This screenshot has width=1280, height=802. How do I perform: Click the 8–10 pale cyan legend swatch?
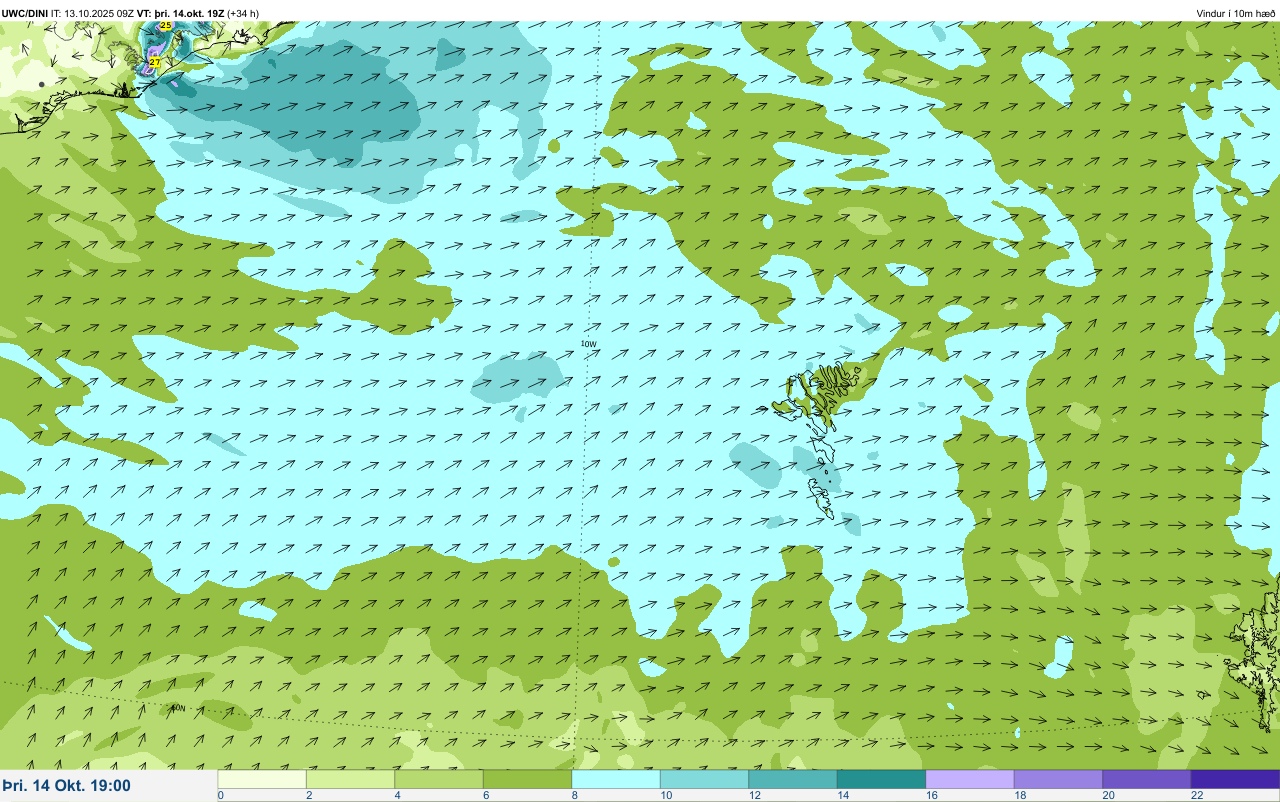[x=616, y=779]
